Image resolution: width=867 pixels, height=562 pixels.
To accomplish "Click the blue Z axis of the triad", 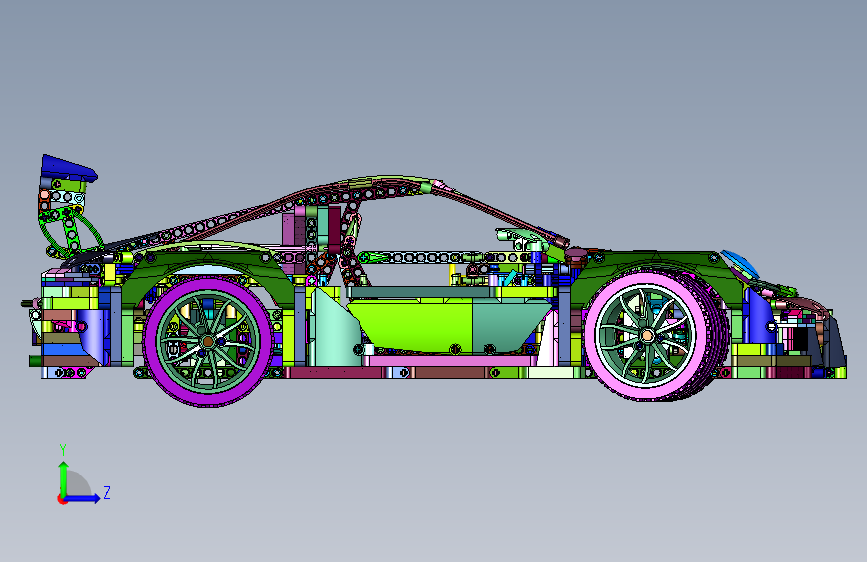I will [x=83, y=498].
